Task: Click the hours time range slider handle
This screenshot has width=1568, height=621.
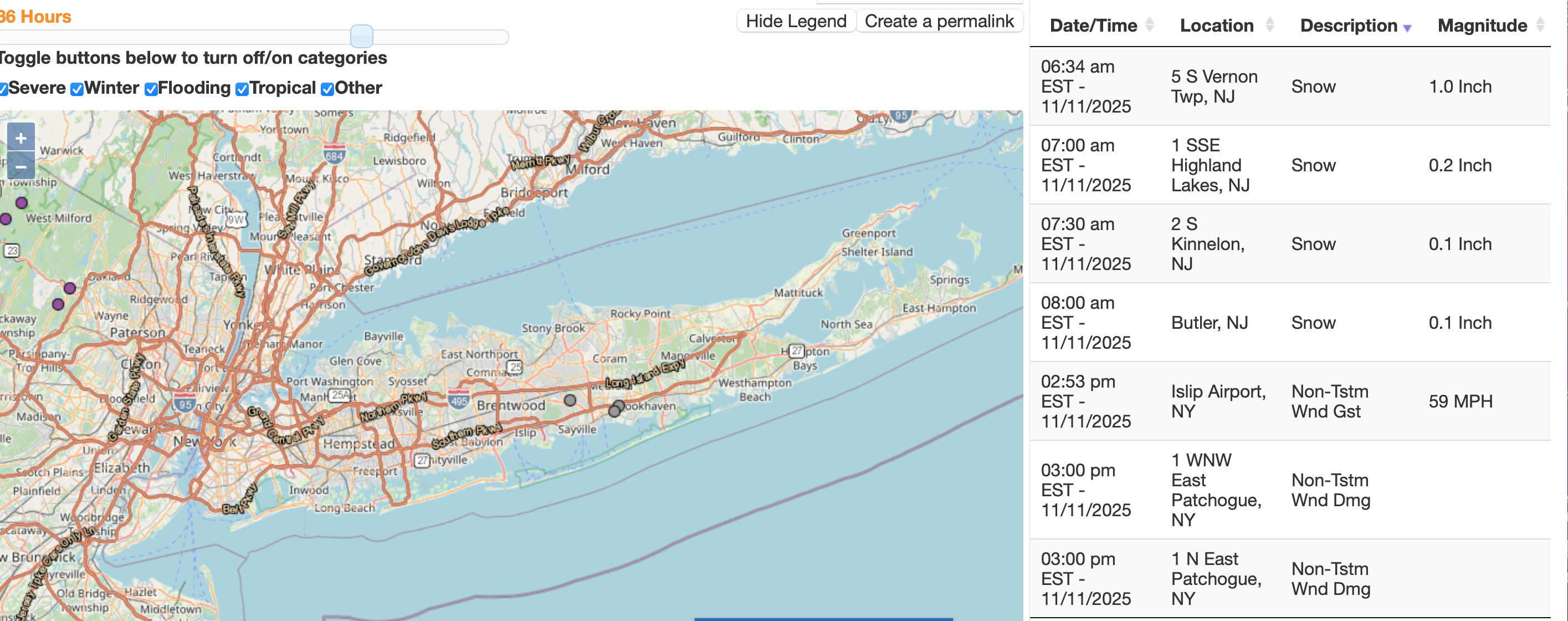Action: [x=362, y=37]
